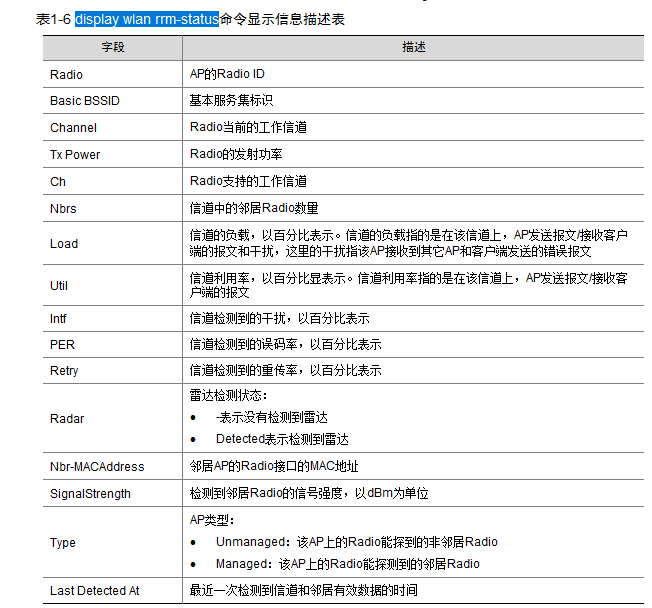The image size is (652, 608).
Task: Select the Basic BSSID field cell
Action: point(113,101)
